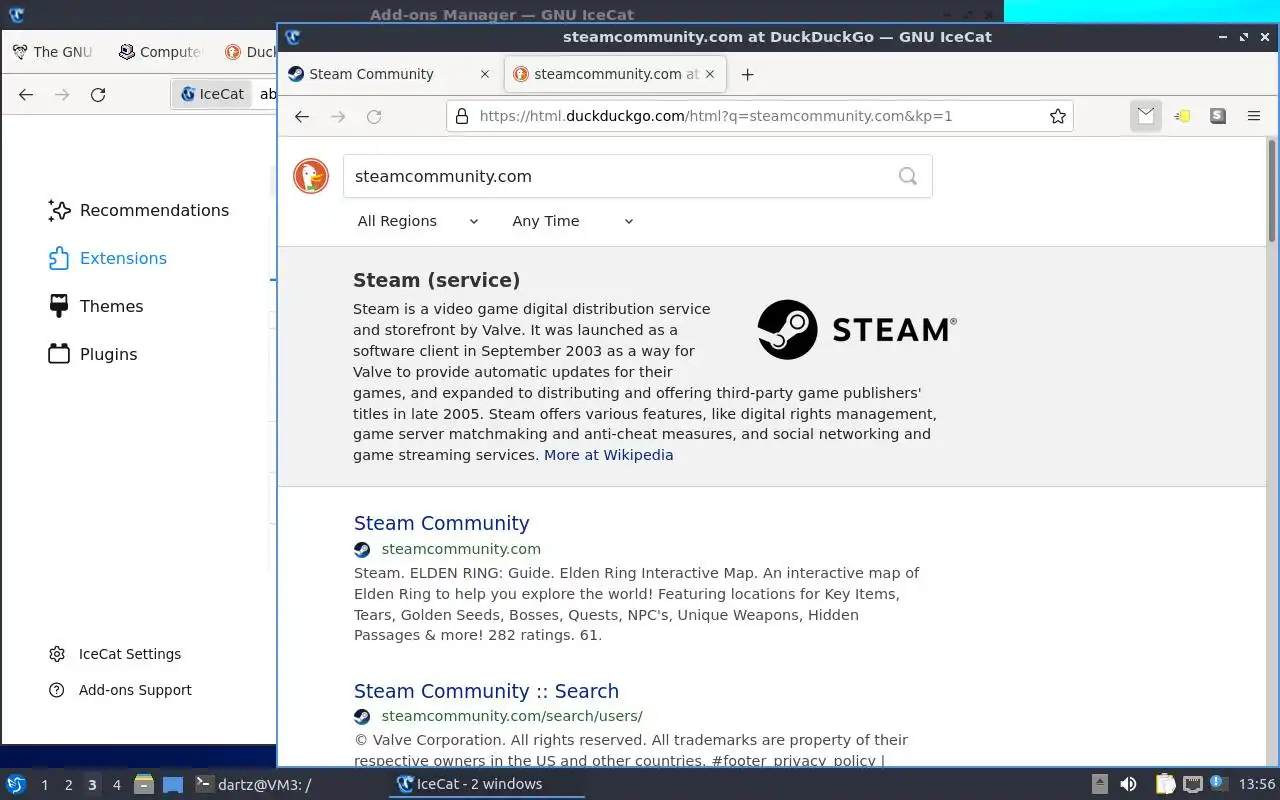1280x800 pixels.
Task: Open Add-ons Support link
Action: click(x=121, y=690)
